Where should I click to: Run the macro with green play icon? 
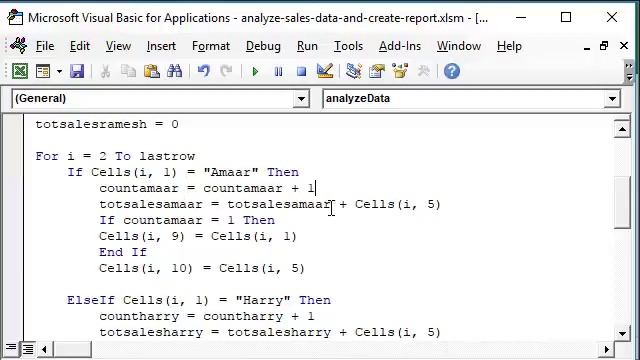pyautogui.click(x=255, y=72)
